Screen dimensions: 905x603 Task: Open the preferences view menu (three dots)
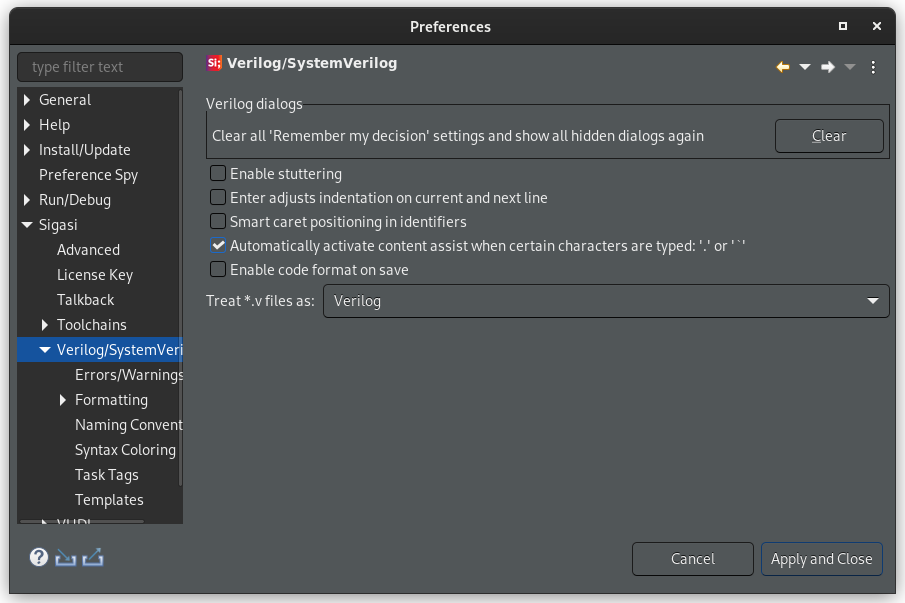point(873,67)
